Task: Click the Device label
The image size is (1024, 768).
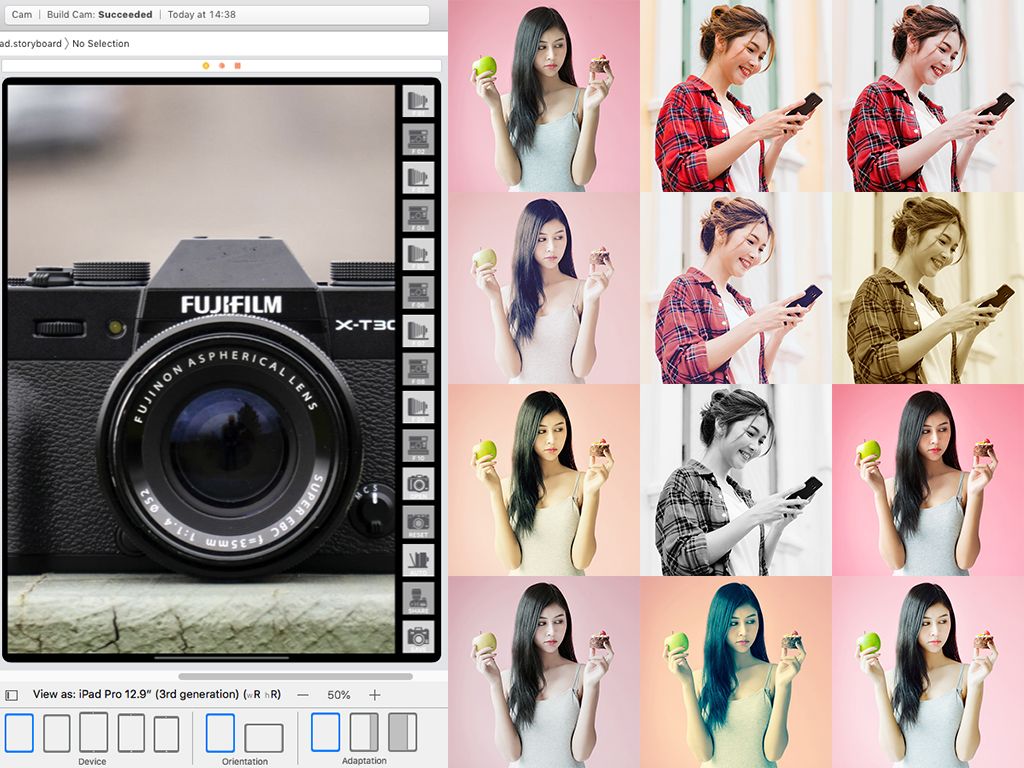Action: point(92,761)
